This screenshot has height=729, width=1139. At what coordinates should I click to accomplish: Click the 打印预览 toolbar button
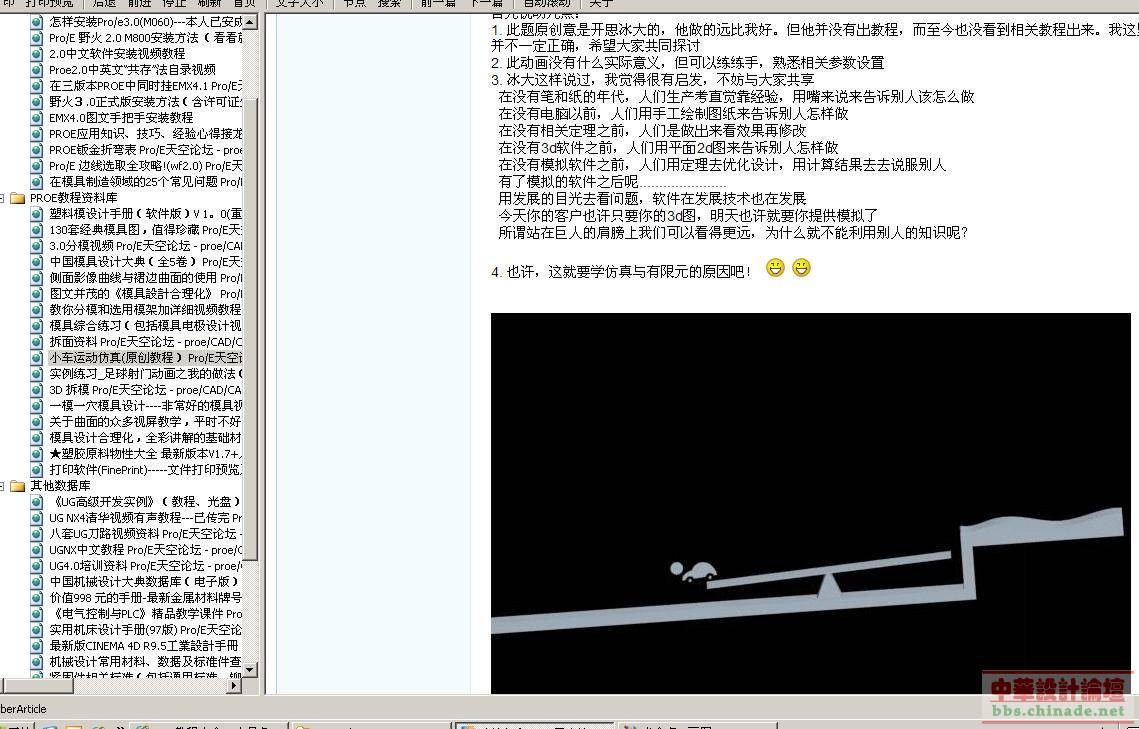(x=49, y=4)
